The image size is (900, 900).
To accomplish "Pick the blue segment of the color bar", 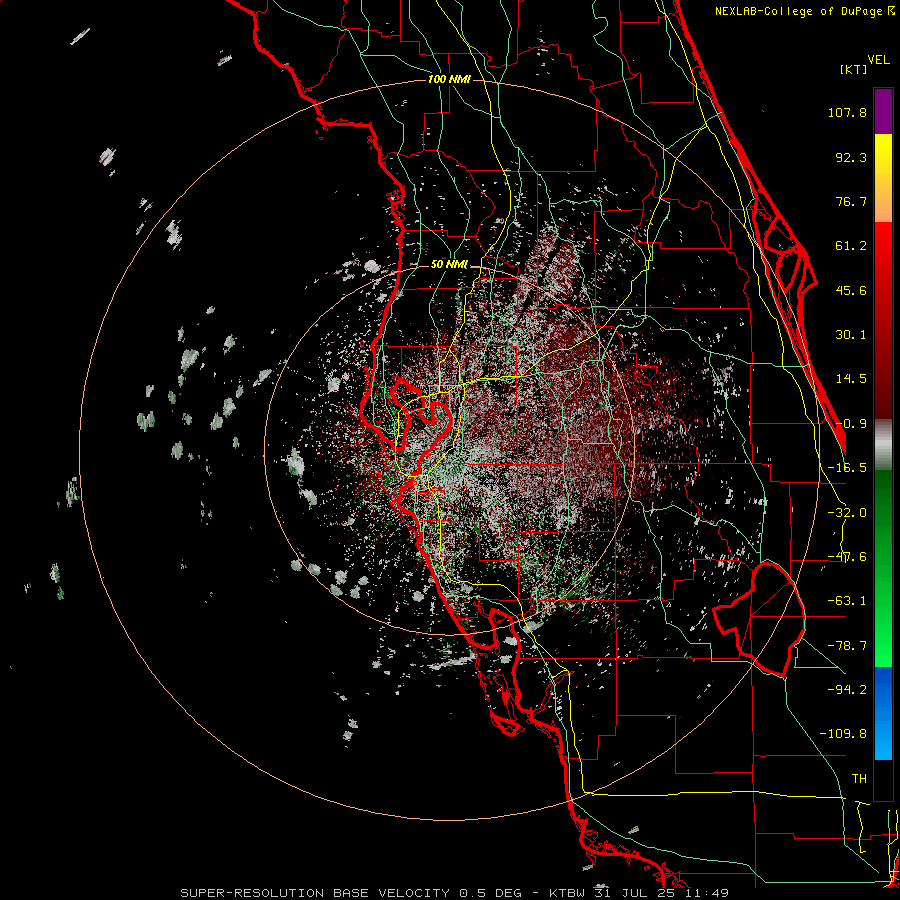I will 883,713.
